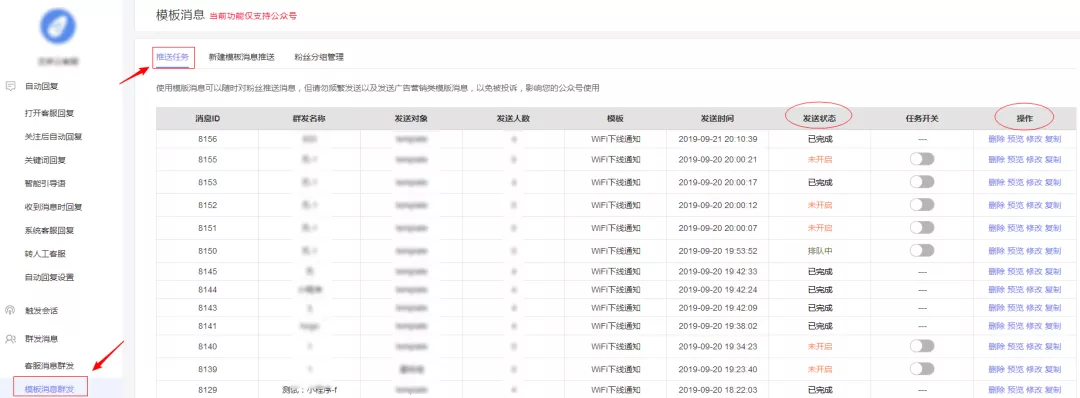This screenshot has width=1080, height=398.
Task: Click 预览 for message 8150
Action: (x=1015, y=250)
